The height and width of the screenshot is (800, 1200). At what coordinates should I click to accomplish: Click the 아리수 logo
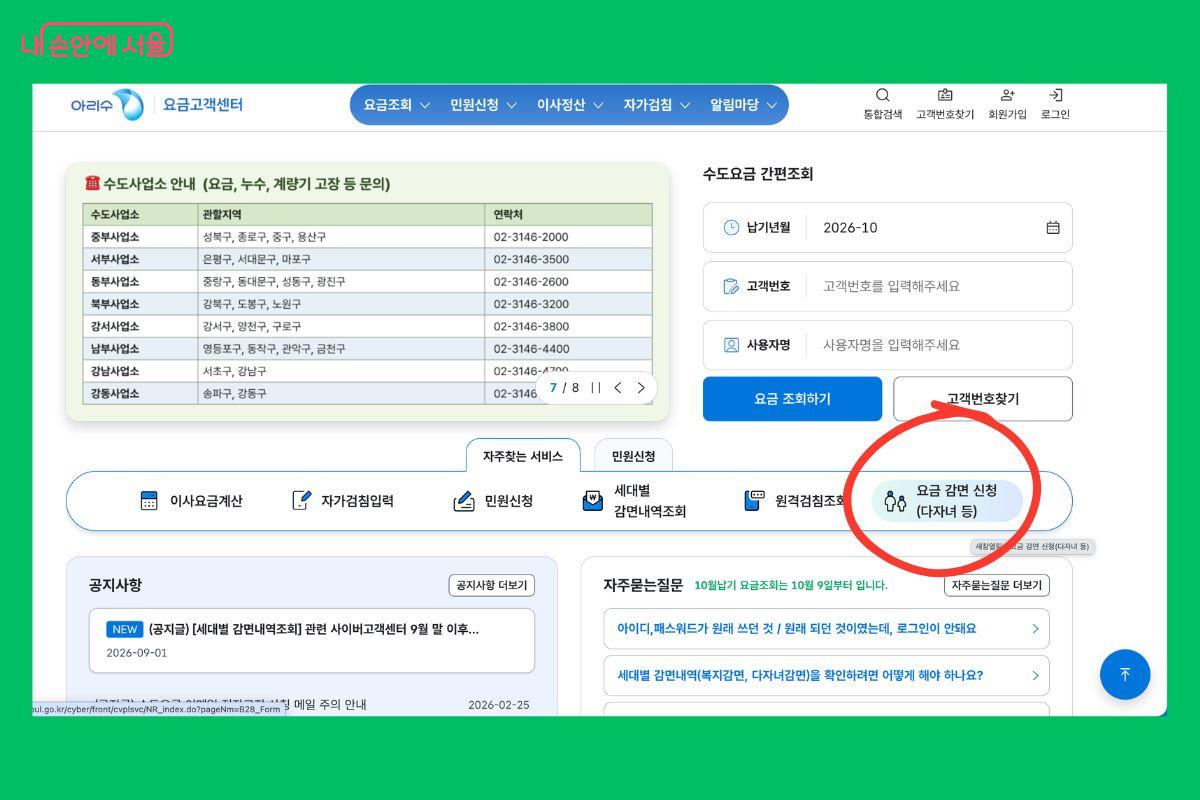pos(107,105)
